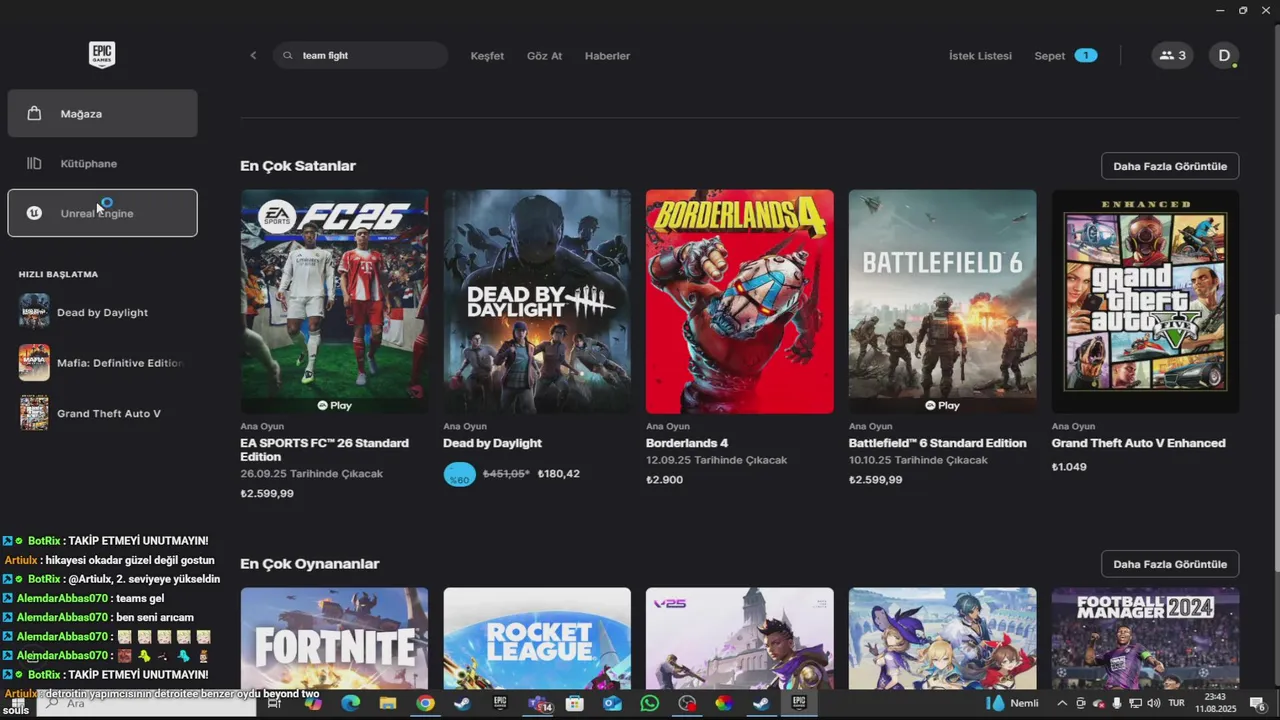Click the volume speaker tray icon

coord(1153,703)
